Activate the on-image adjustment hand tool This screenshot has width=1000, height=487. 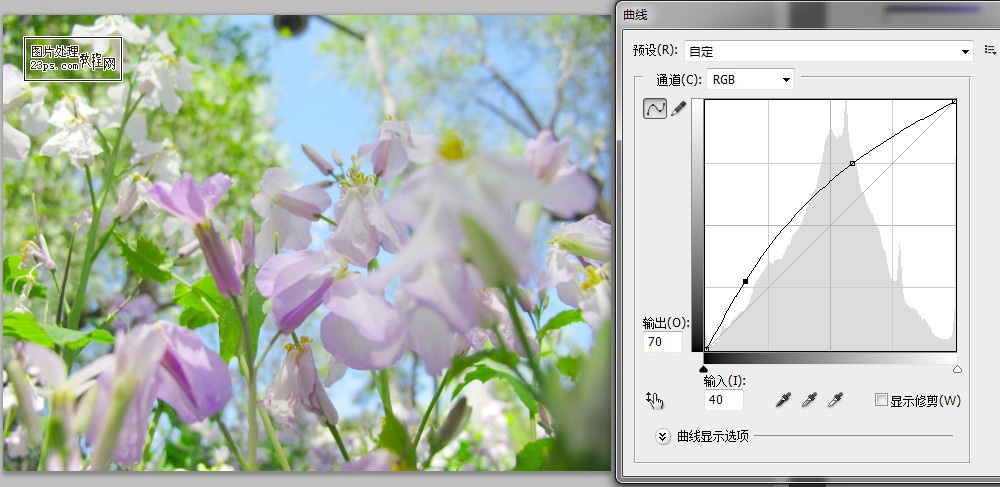coord(655,400)
